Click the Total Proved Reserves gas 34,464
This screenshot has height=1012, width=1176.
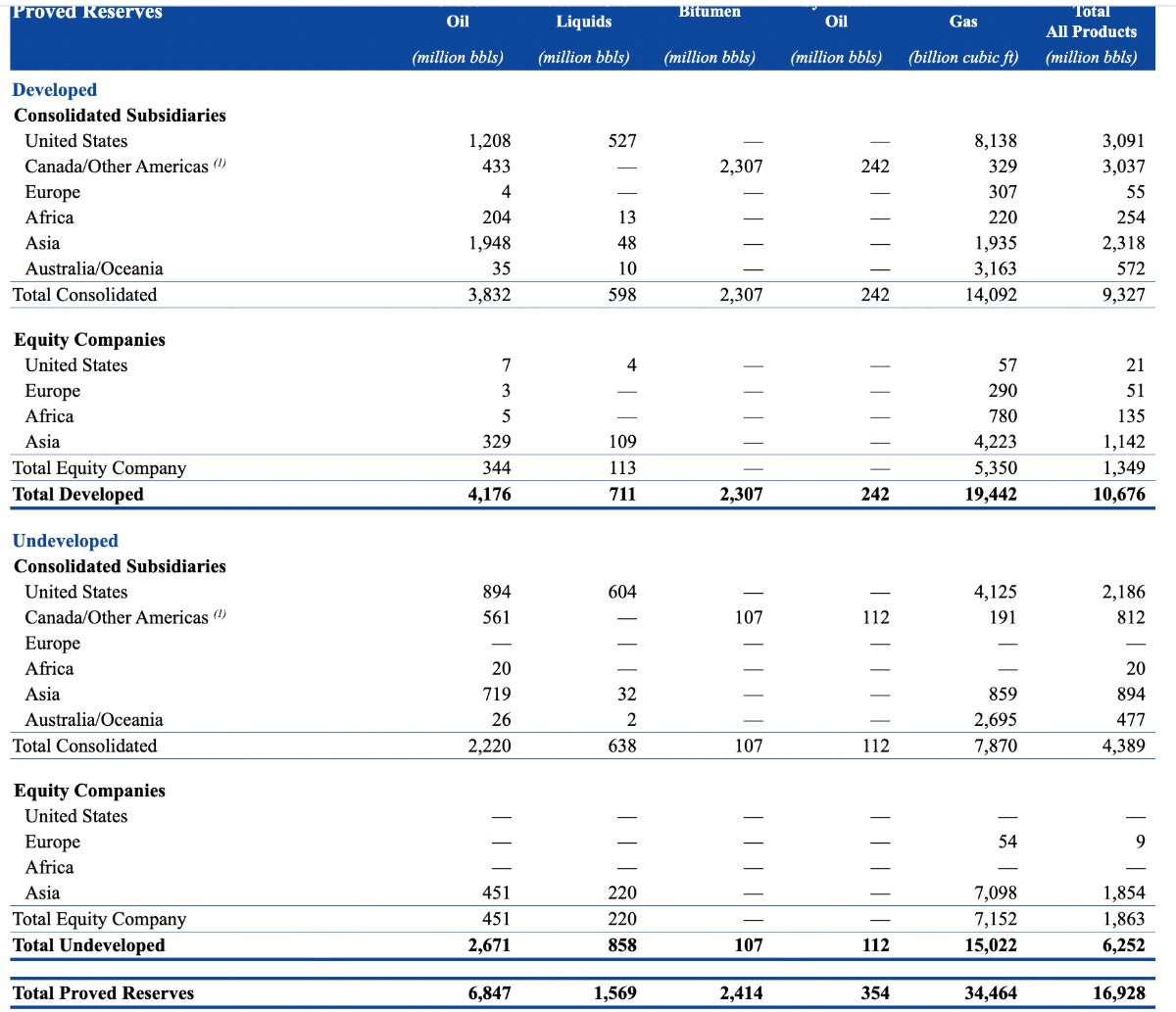(992, 993)
